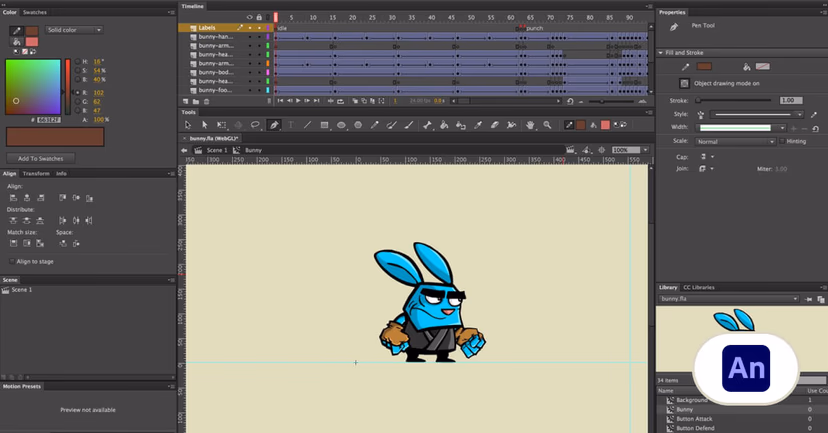Open the stroke Width profile dropdown
Viewport: 828px width, 433px height.
pos(741,128)
